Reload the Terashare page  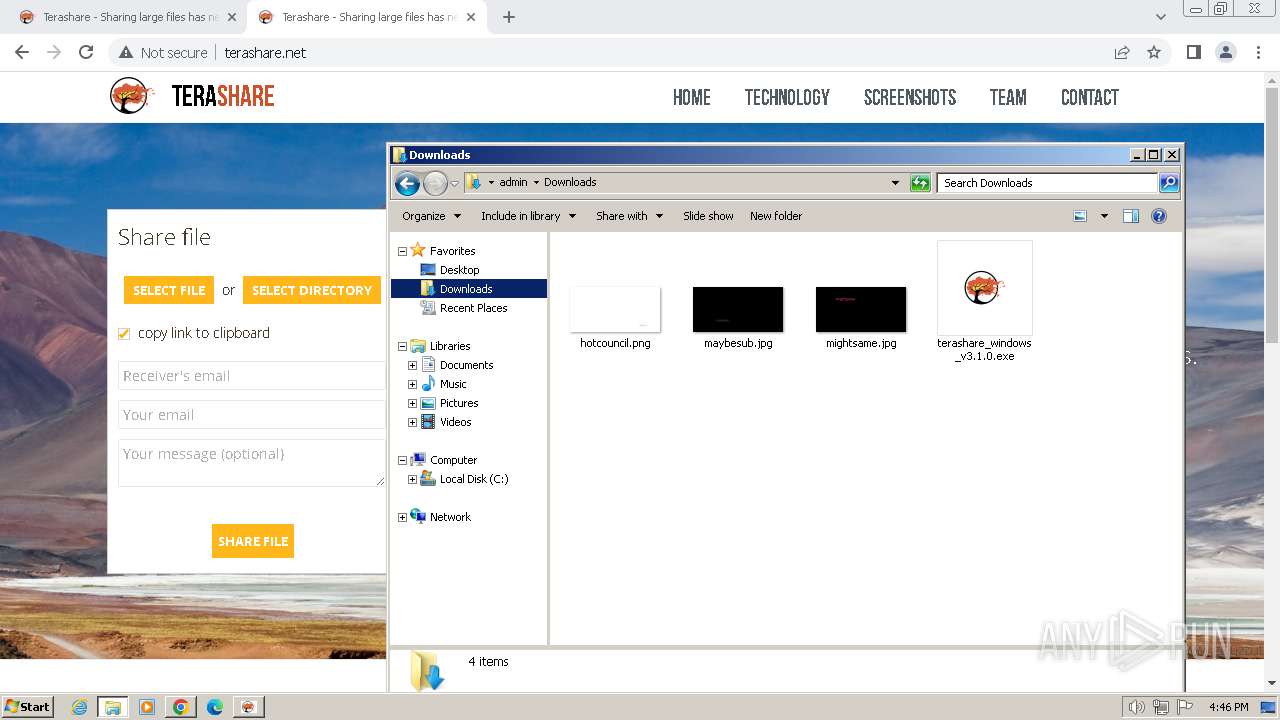tap(86, 52)
